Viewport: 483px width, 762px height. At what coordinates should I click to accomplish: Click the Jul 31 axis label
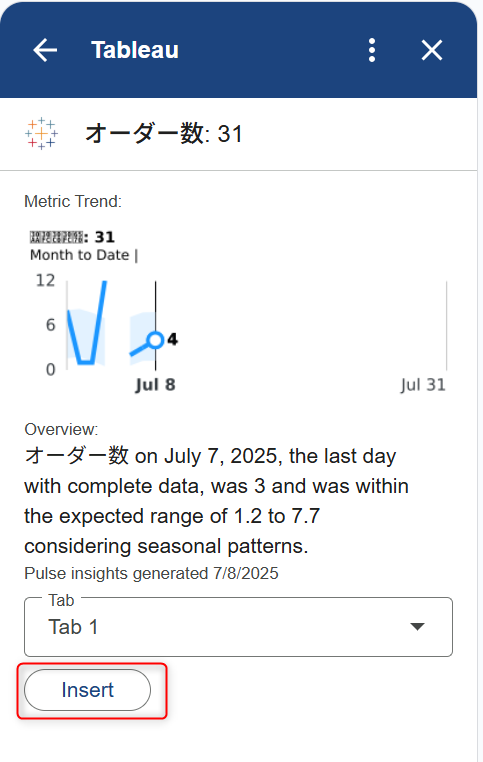(423, 385)
